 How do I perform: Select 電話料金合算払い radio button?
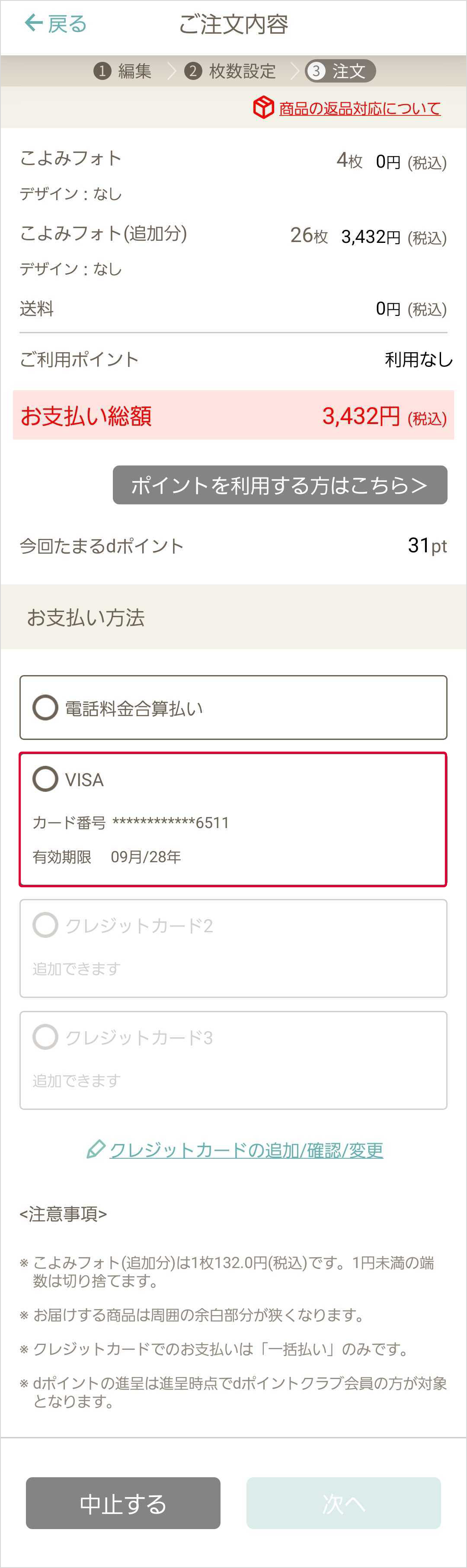coord(46,708)
